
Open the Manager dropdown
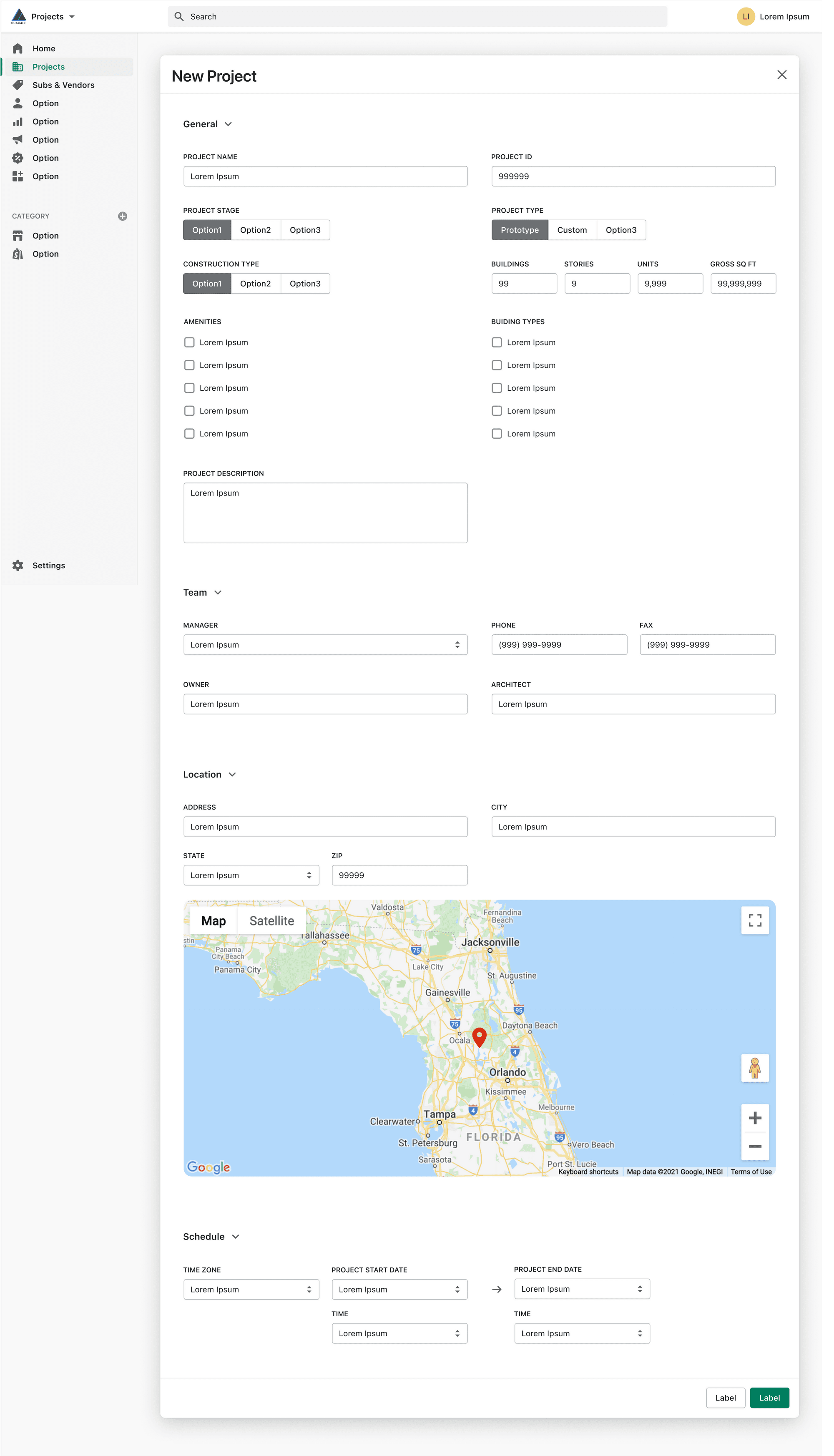coord(325,645)
